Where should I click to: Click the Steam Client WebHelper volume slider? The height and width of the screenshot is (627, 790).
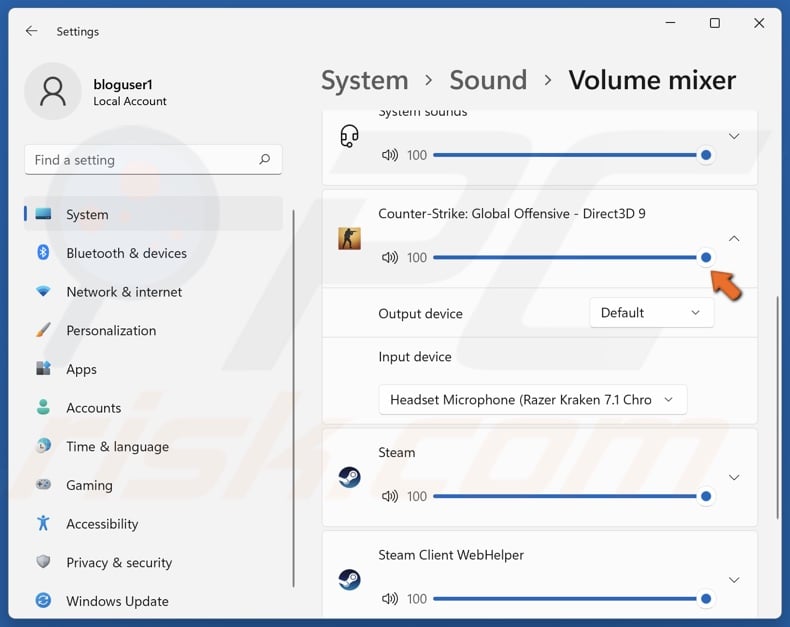coord(572,599)
